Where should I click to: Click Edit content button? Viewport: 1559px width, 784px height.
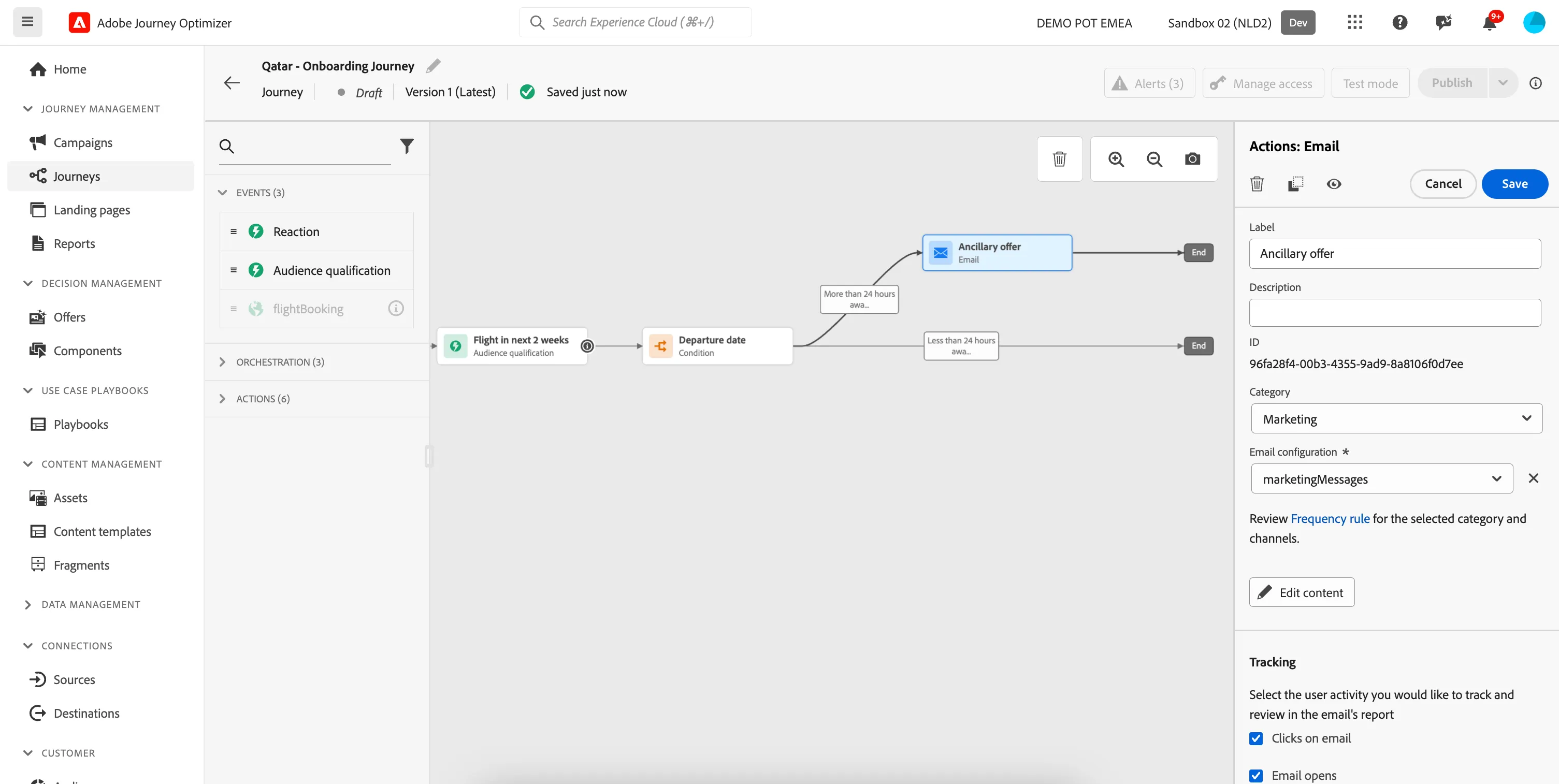click(x=1301, y=592)
